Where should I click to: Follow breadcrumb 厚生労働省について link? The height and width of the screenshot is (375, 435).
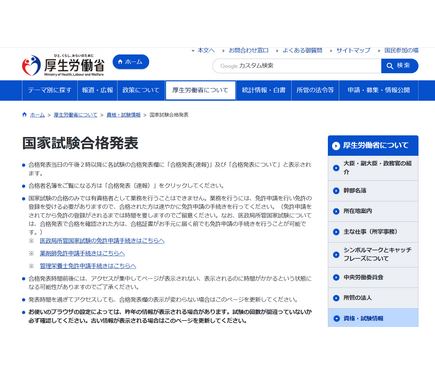pos(75,115)
